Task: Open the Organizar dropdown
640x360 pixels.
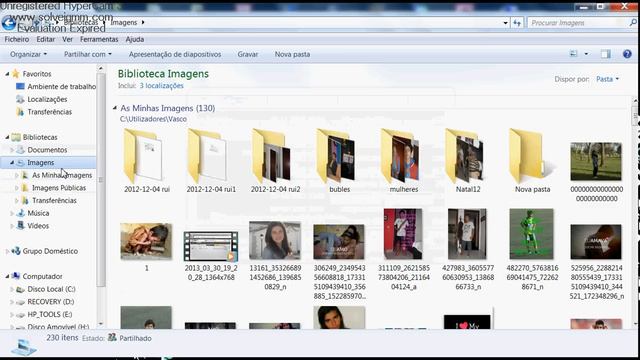Action: point(28,54)
